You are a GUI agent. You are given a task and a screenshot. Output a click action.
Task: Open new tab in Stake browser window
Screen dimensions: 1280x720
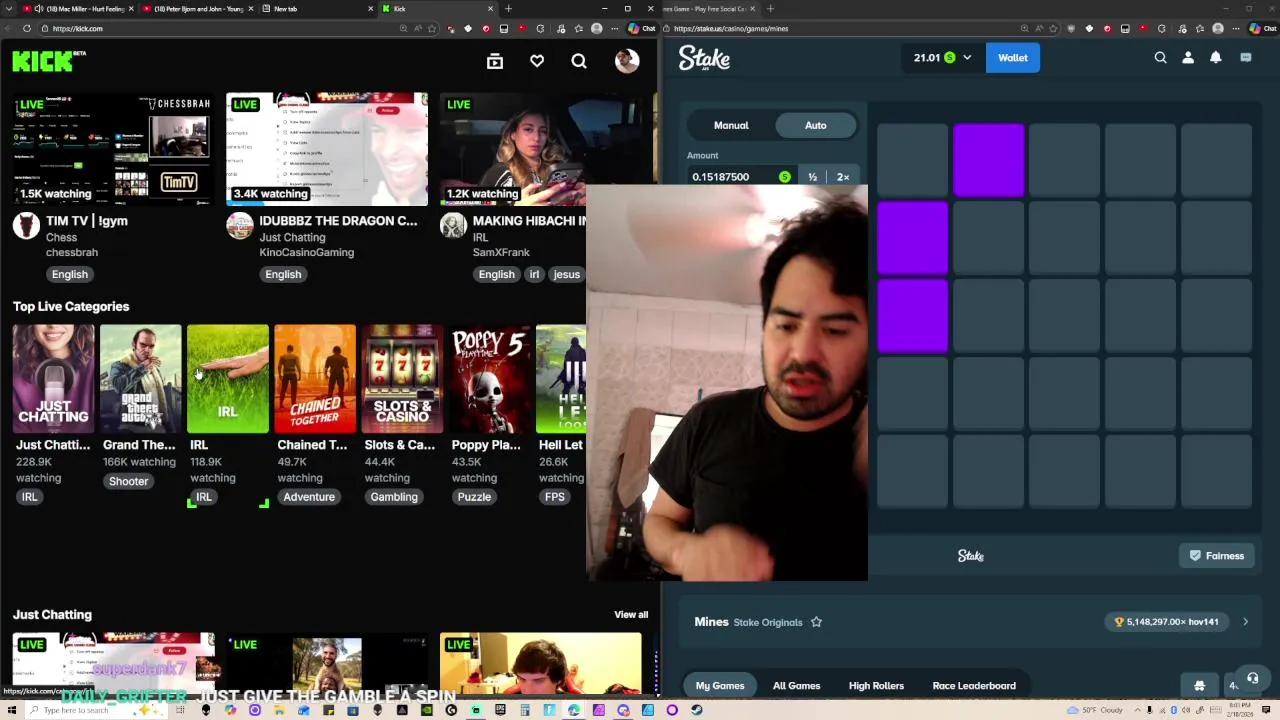(770, 9)
